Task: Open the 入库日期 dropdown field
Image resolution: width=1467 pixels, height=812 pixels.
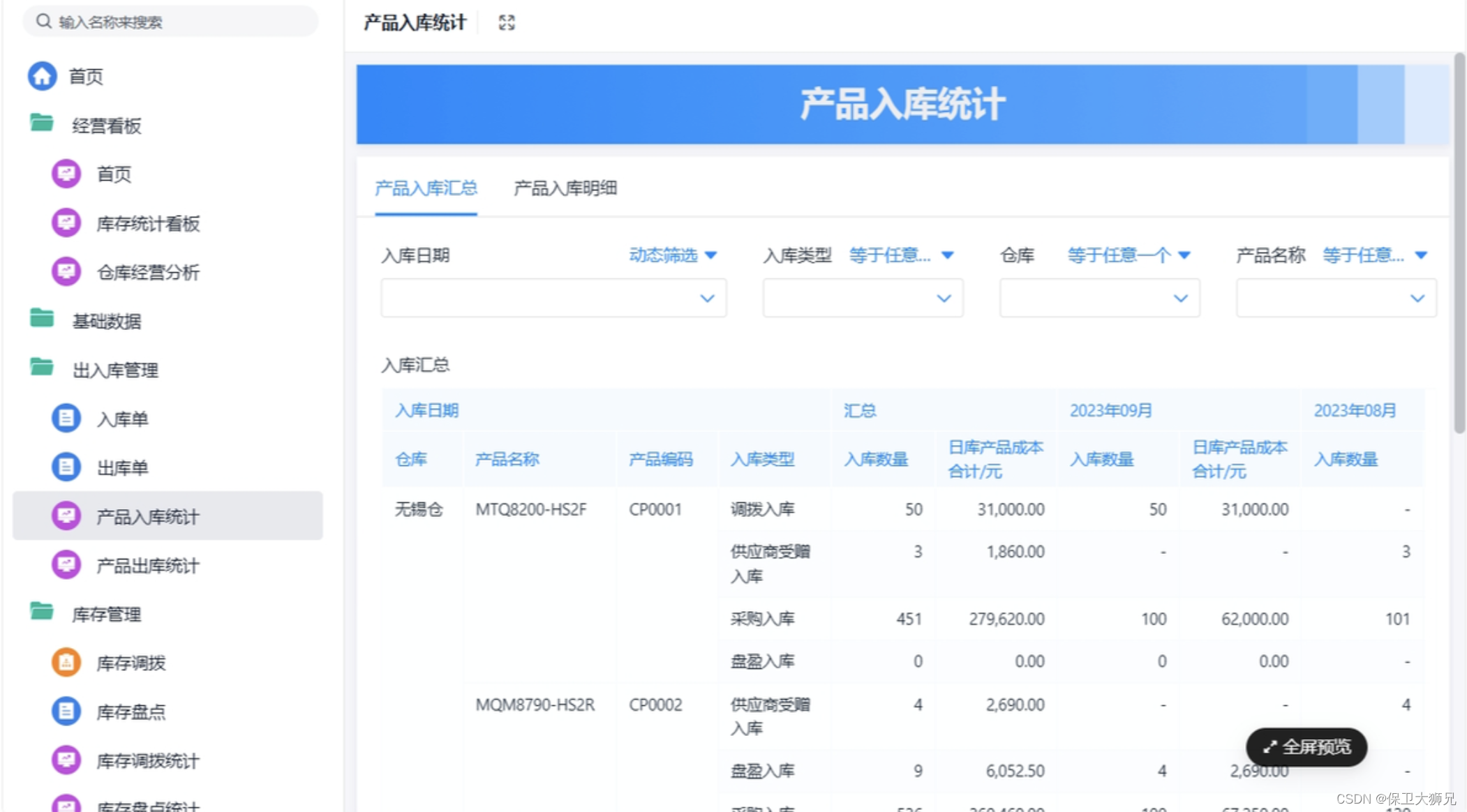Action: [x=553, y=299]
